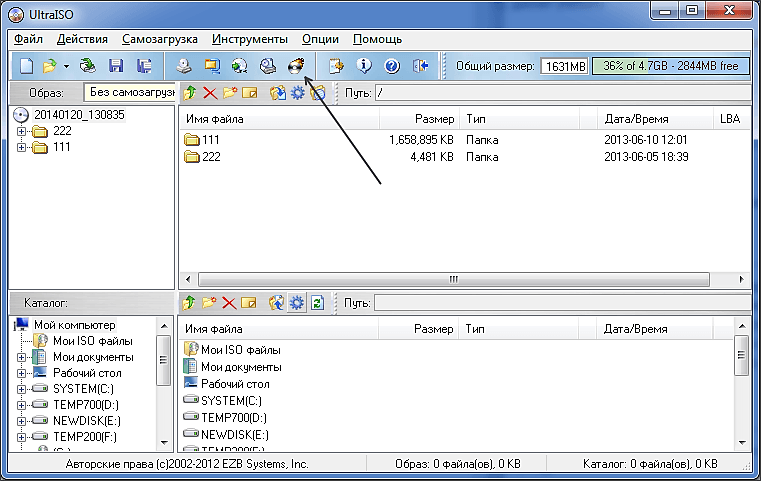This screenshot has height=481, width=761.
Task: Click the LBA column header
Action: [732, 119]
